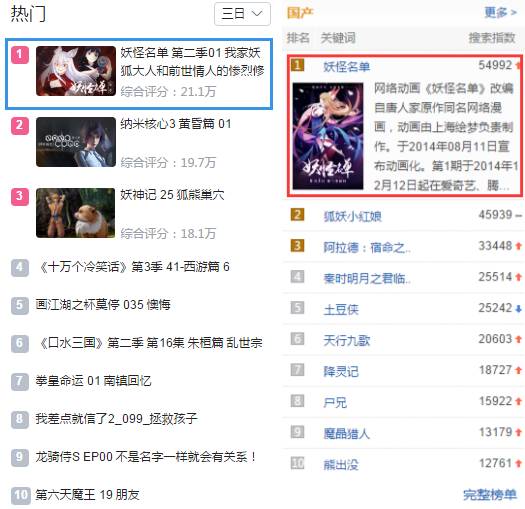Open the 完整榜单 full ranking link

point(490,494)
